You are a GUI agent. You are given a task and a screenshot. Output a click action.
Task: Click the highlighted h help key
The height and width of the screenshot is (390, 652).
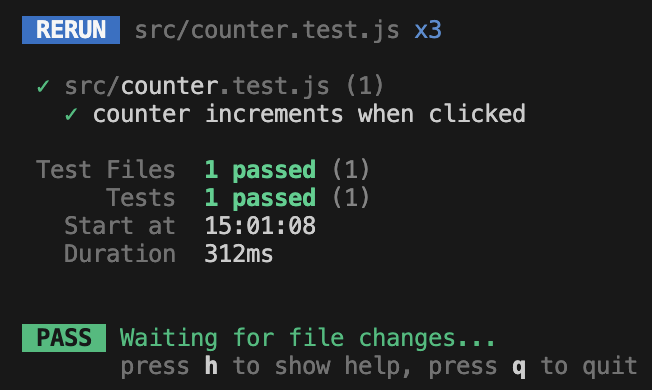click(211, 366)
